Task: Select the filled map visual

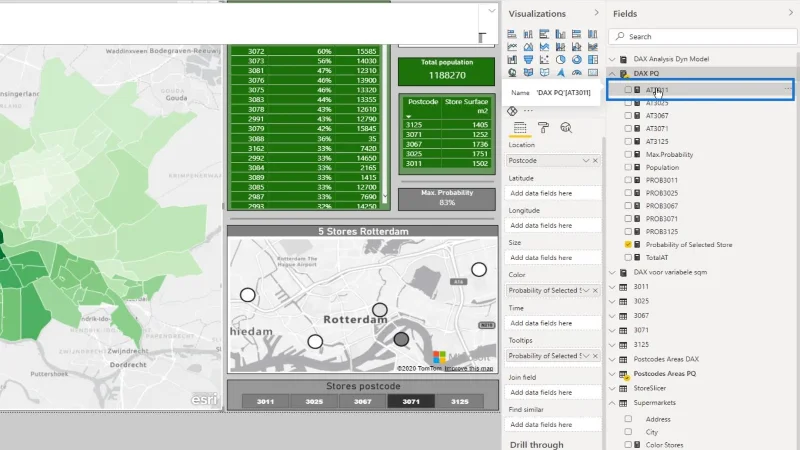Action: pos(528,72)
